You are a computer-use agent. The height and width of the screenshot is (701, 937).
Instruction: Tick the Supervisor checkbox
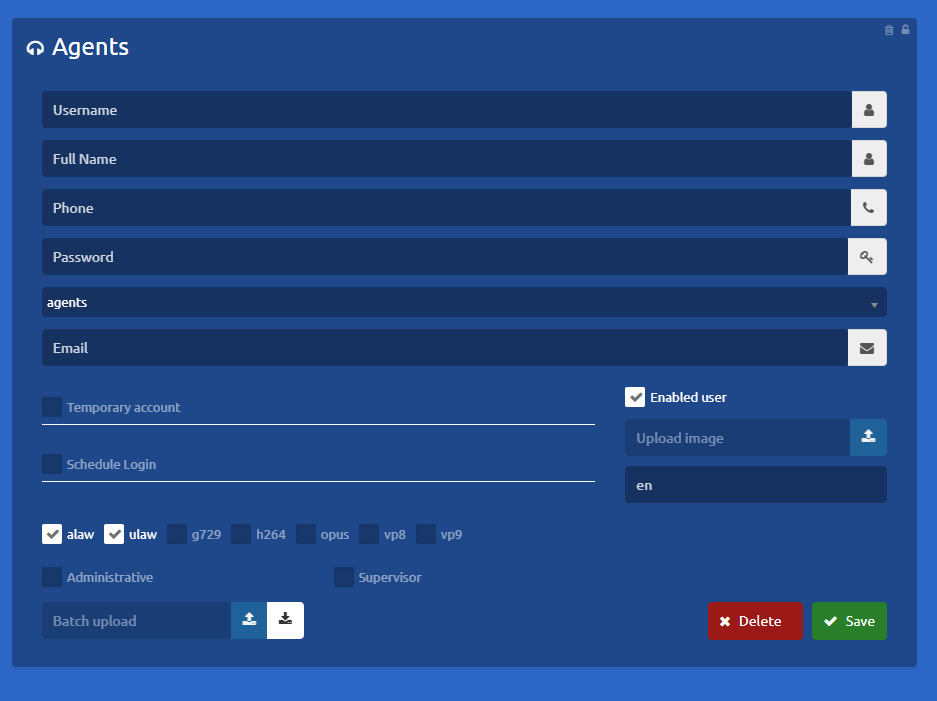click(343, 577)
